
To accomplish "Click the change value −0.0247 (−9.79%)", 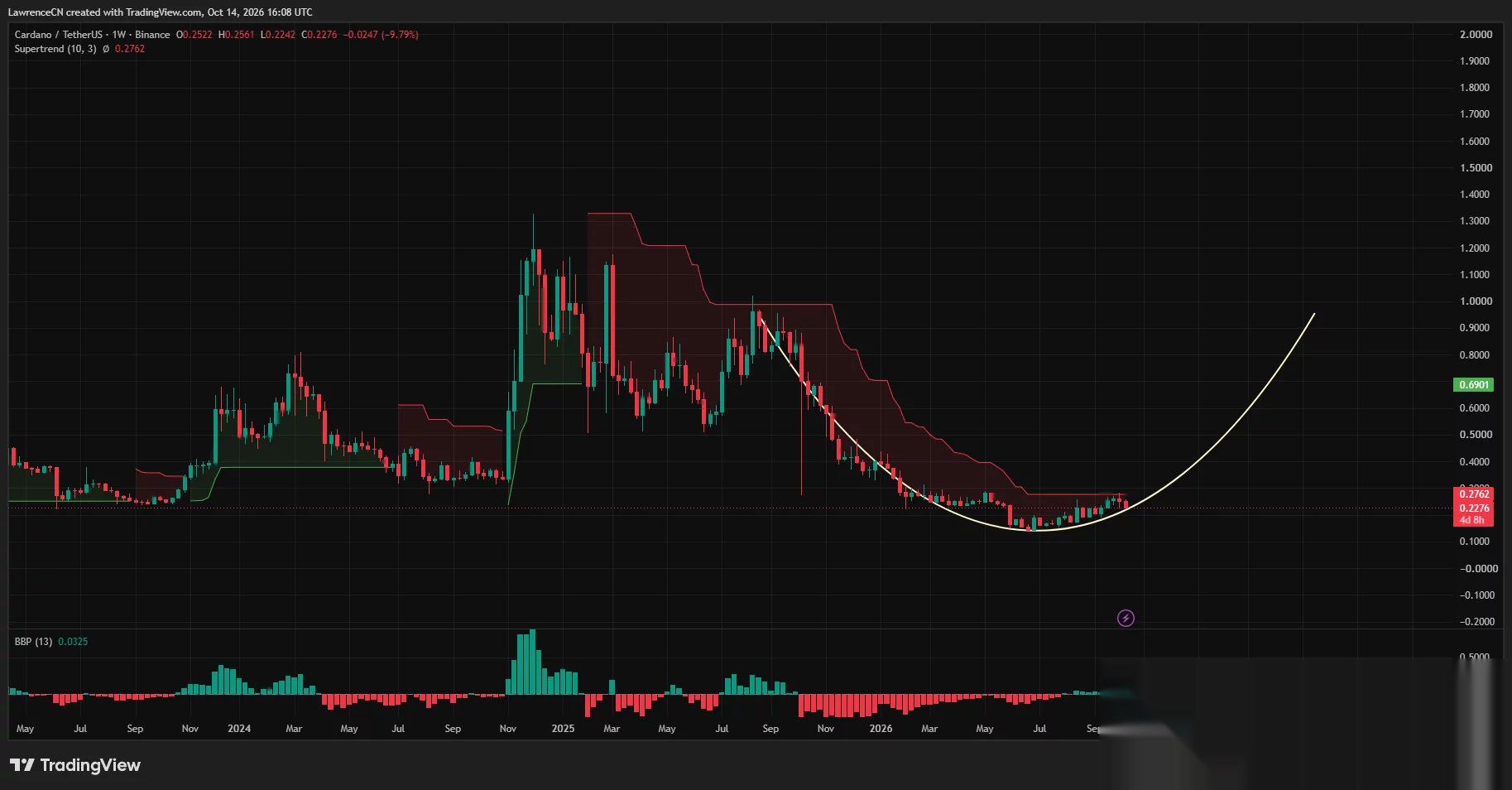I will tap(381, 35).
